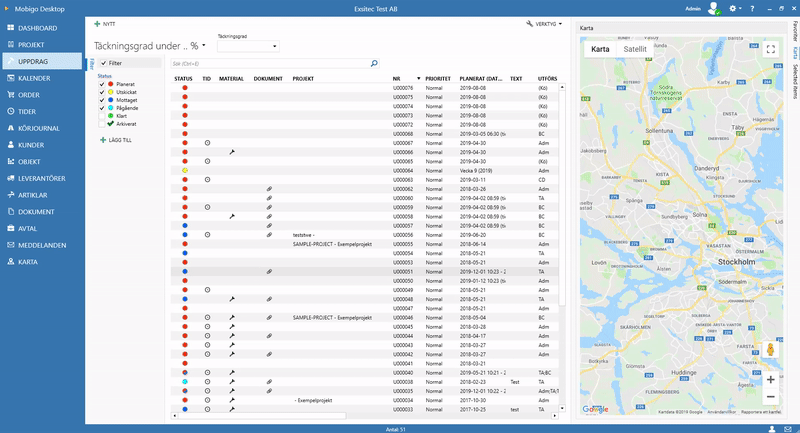Click the Uppdrag wrench icon

point(11,61)
